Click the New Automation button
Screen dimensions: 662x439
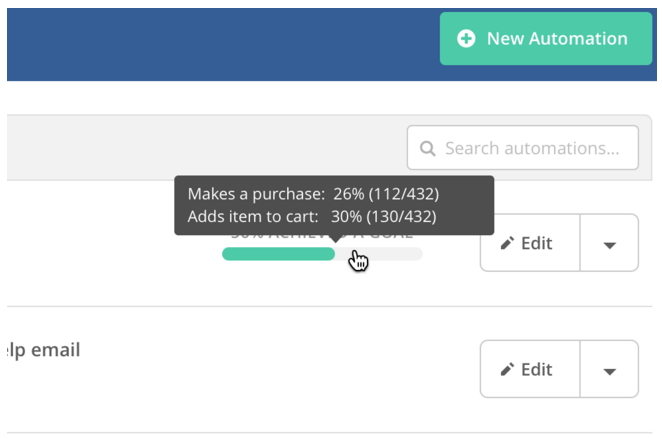(545, 39)
